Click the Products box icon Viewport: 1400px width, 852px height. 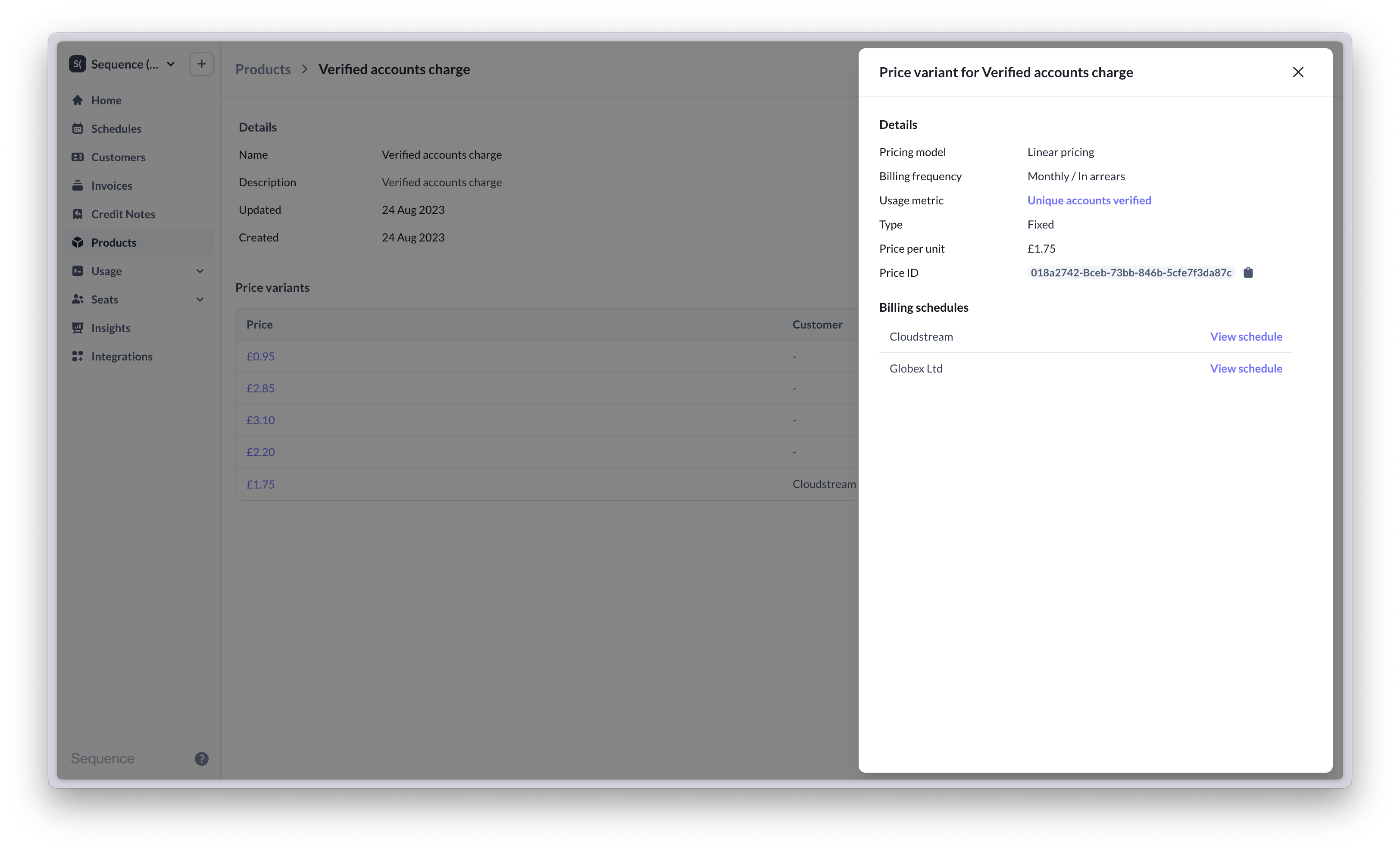pyautogui.click(x=78, y=242)
